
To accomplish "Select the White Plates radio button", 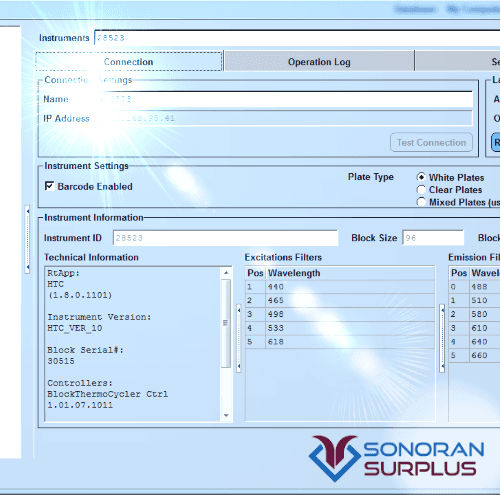I will (421, 177).
